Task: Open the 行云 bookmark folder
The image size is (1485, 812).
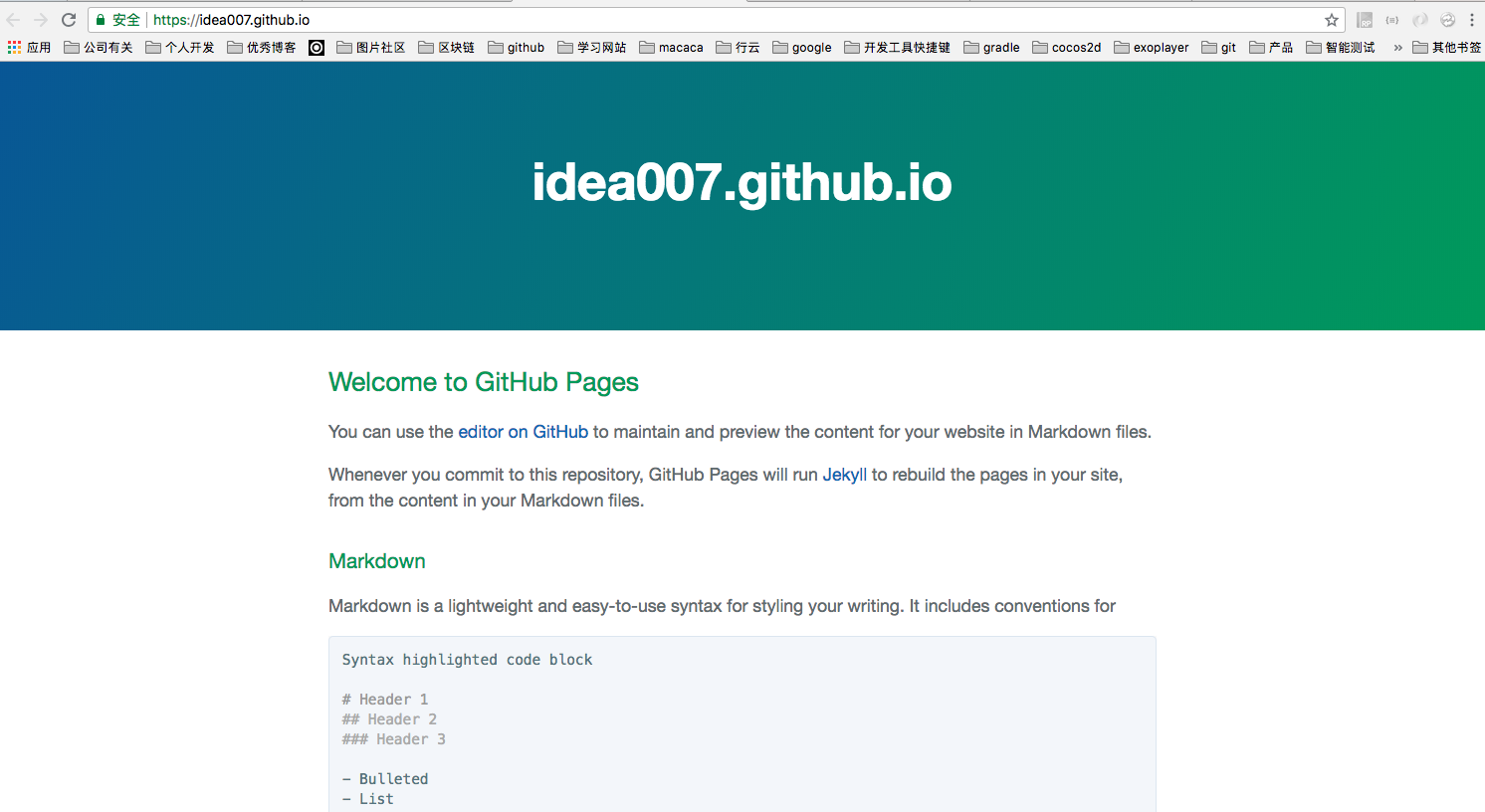Action: (x=739, y=47)
